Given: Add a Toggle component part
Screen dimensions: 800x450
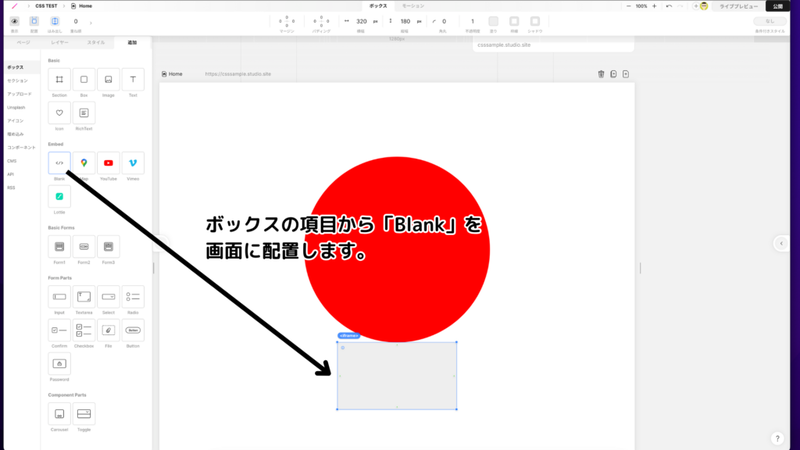Looking at the screenshot, I should pos(84,414).
